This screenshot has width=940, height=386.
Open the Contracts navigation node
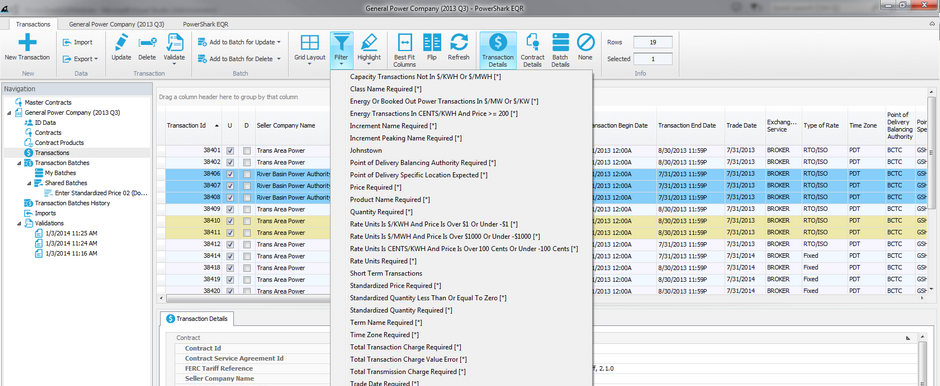tap(48, 132)
